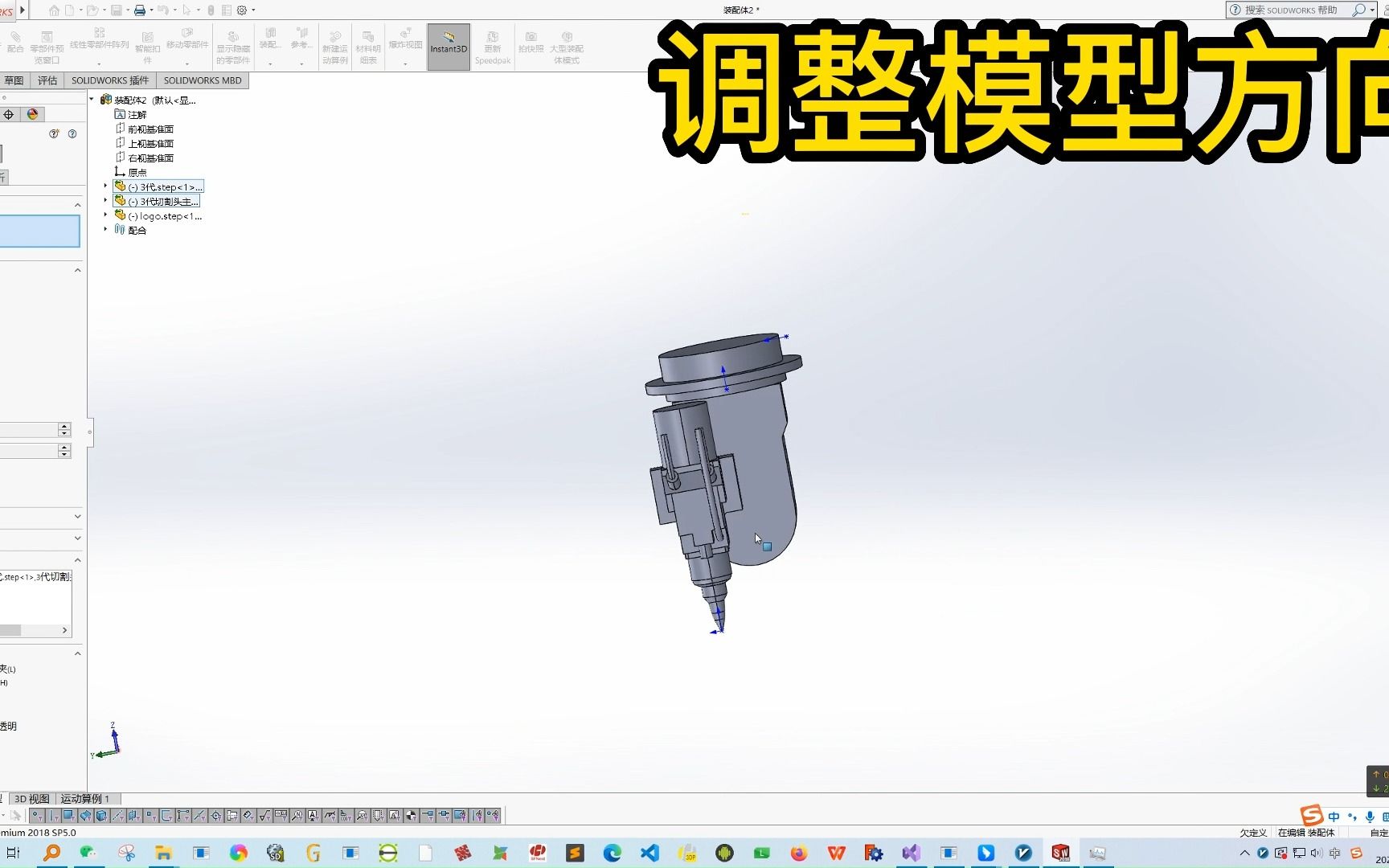The image size is (1389, 868).
Task: Enable 智能扣件 mode
Action: coord(148,40)
